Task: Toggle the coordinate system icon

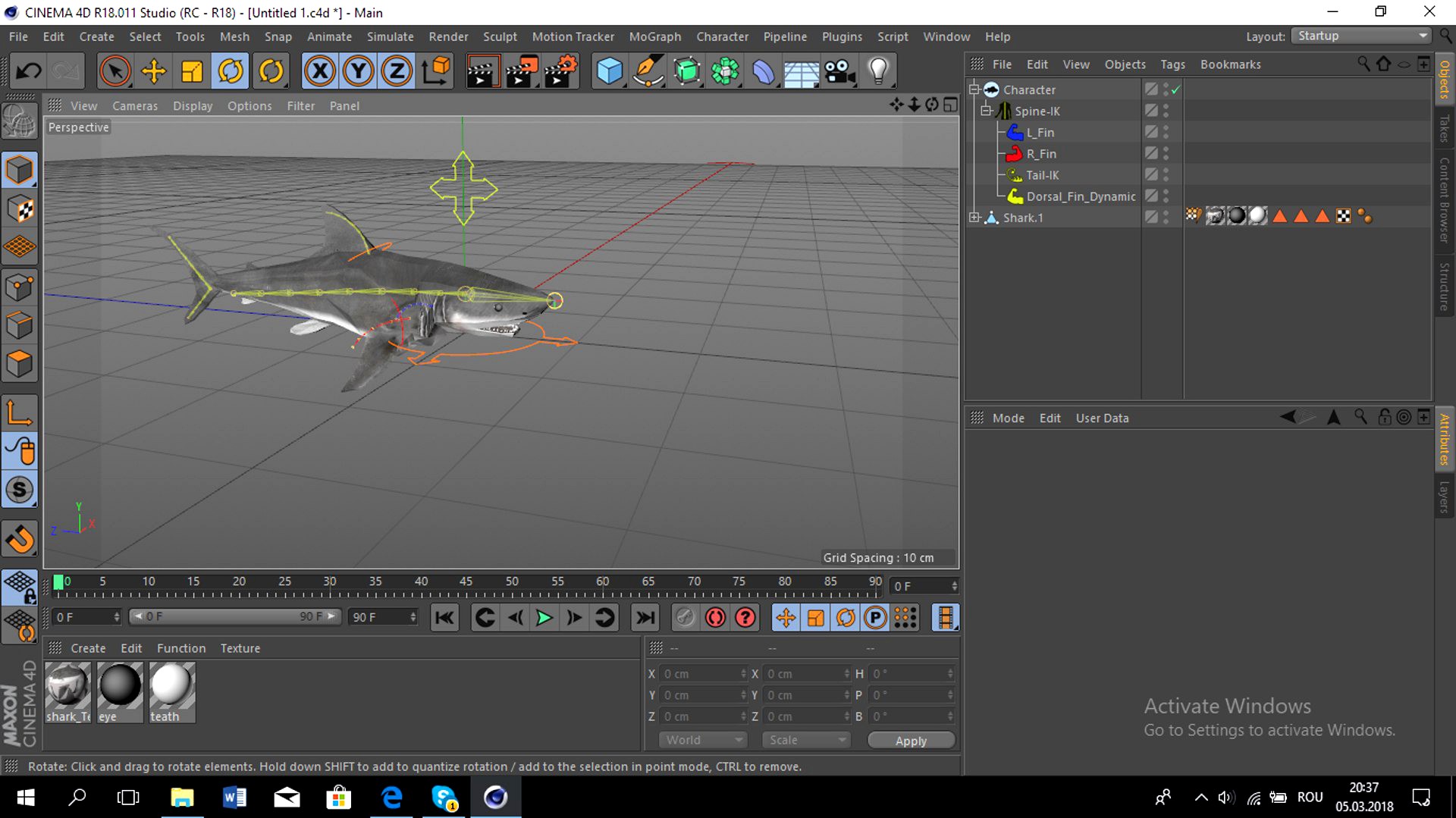Action: coord(436,71)
